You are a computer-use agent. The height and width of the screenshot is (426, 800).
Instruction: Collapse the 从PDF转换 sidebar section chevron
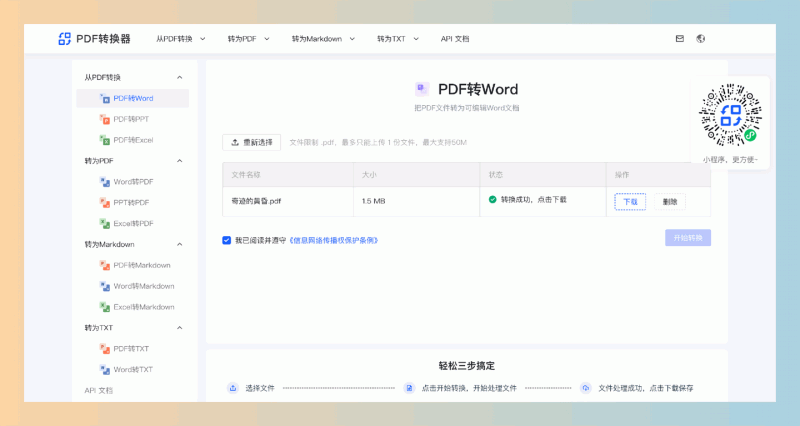pyautogui.click(x=180, y=78)
